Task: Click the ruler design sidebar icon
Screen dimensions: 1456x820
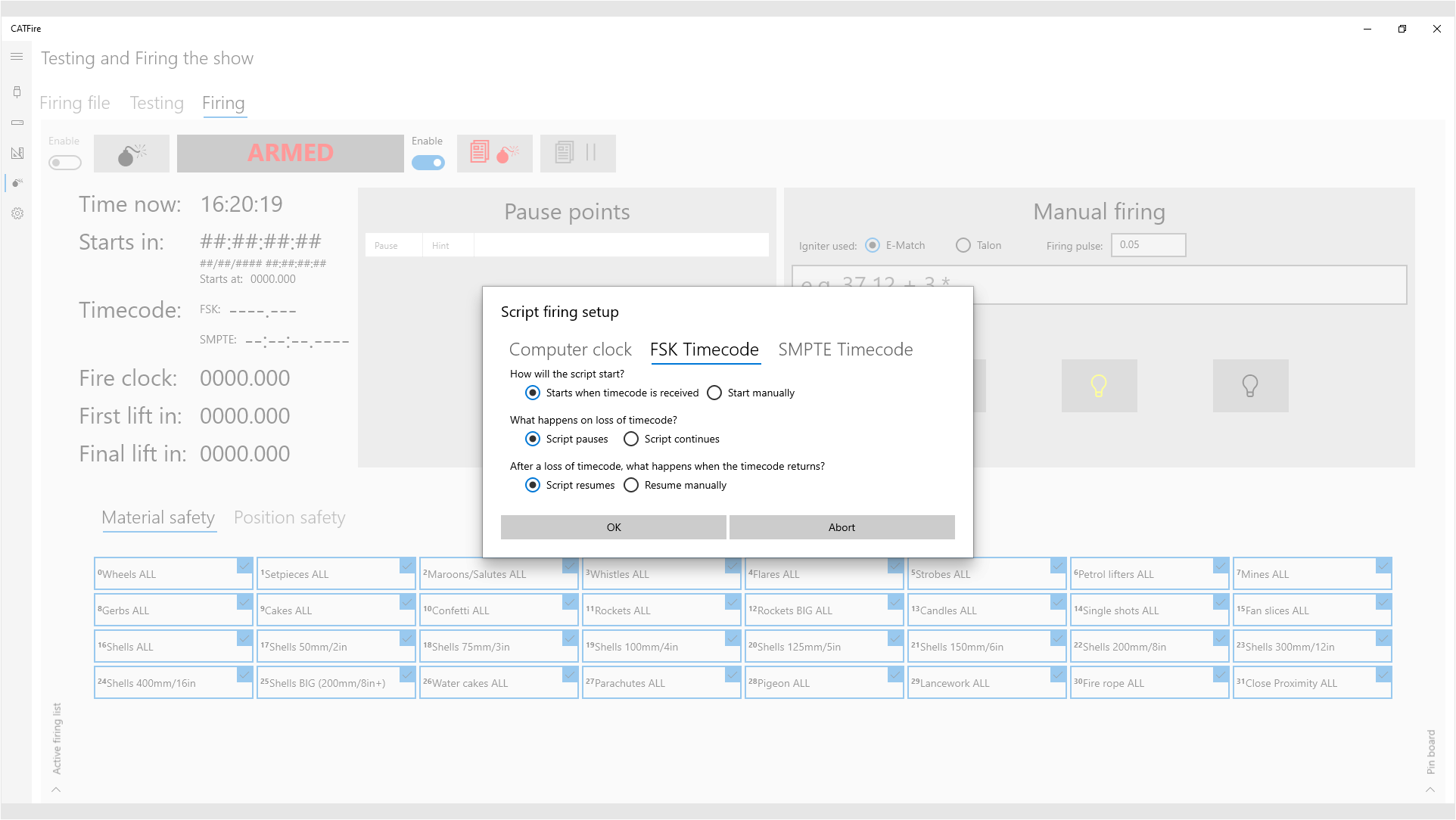Action: [17, 153]
